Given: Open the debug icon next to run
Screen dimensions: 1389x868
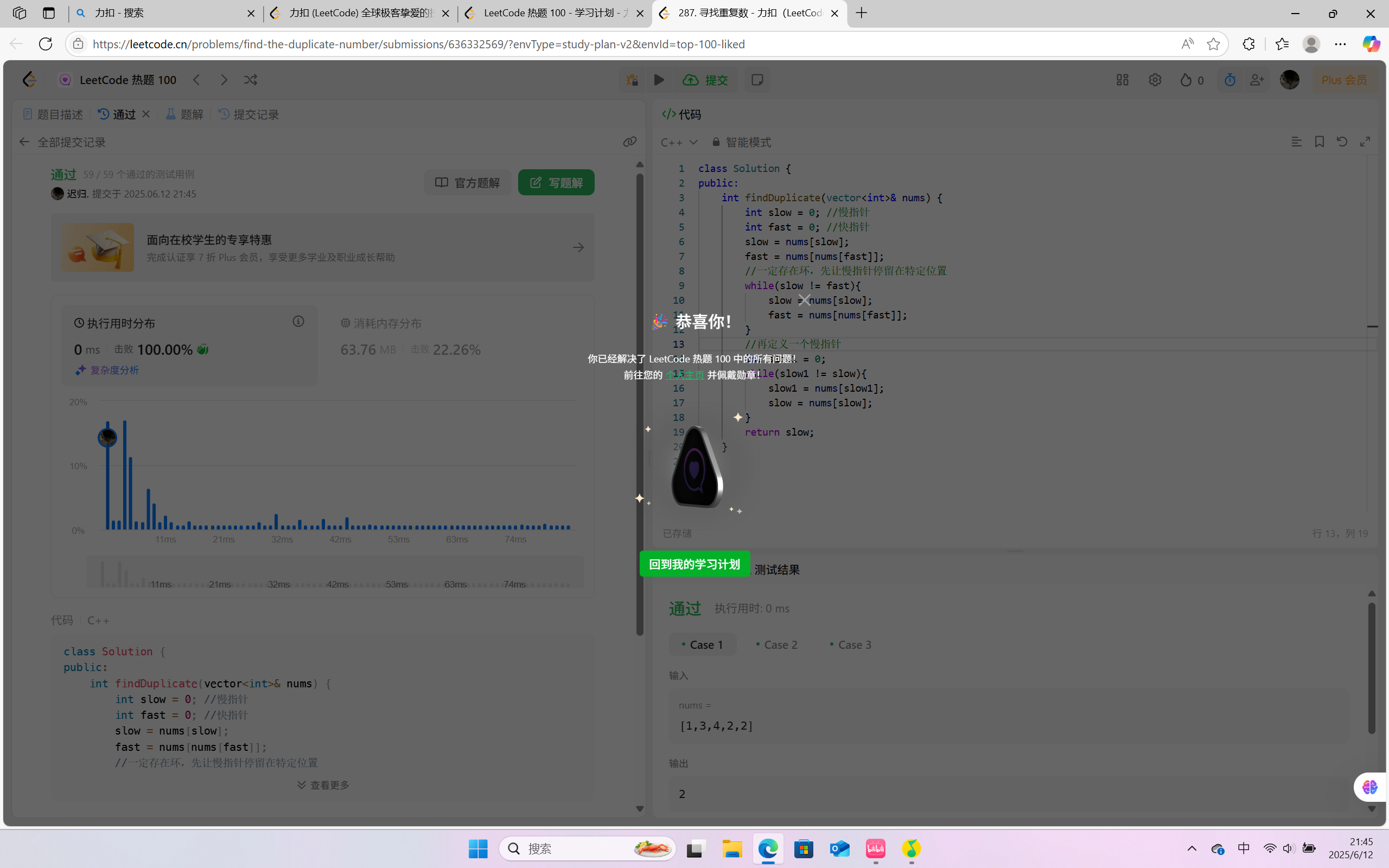Looking at the screenshot, I should pyautogui.click(x=632, y=80).
